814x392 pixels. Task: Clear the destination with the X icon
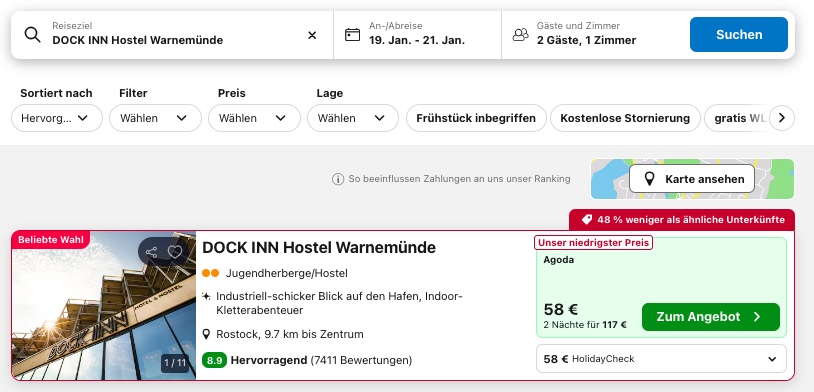coord(312,35)
